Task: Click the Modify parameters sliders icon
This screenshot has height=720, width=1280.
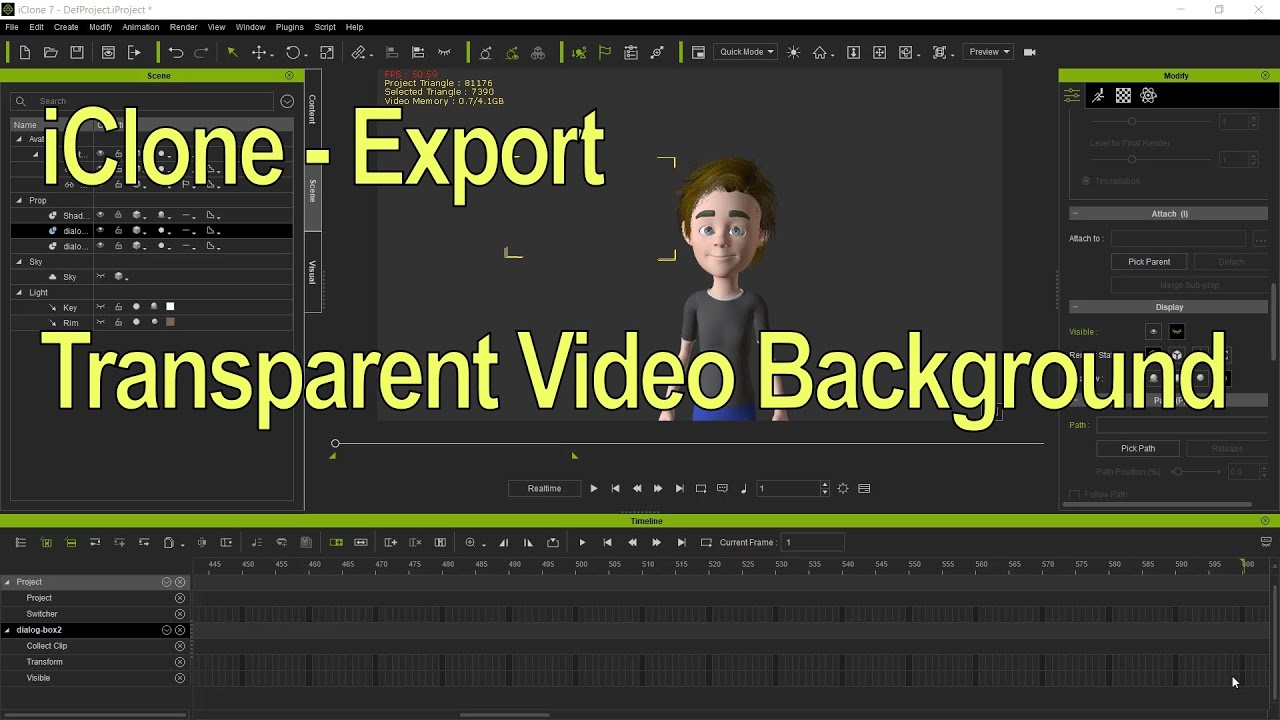Action: coord(1072,95)
